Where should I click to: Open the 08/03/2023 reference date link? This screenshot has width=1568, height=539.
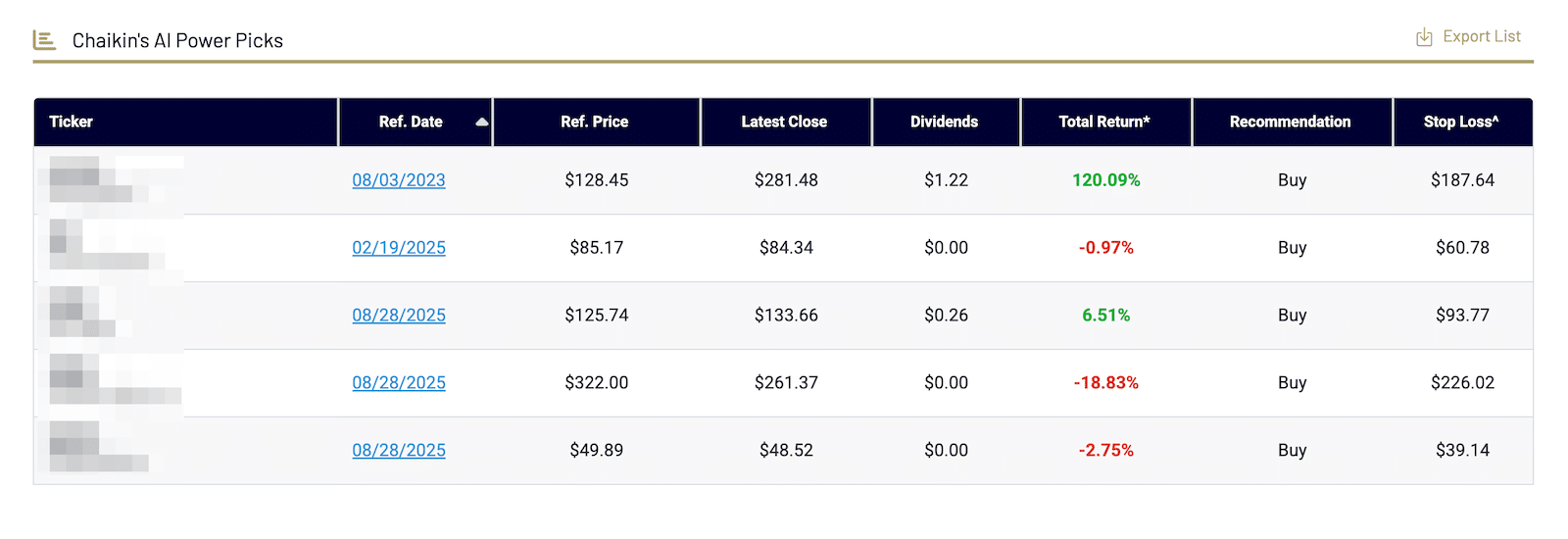399,180
